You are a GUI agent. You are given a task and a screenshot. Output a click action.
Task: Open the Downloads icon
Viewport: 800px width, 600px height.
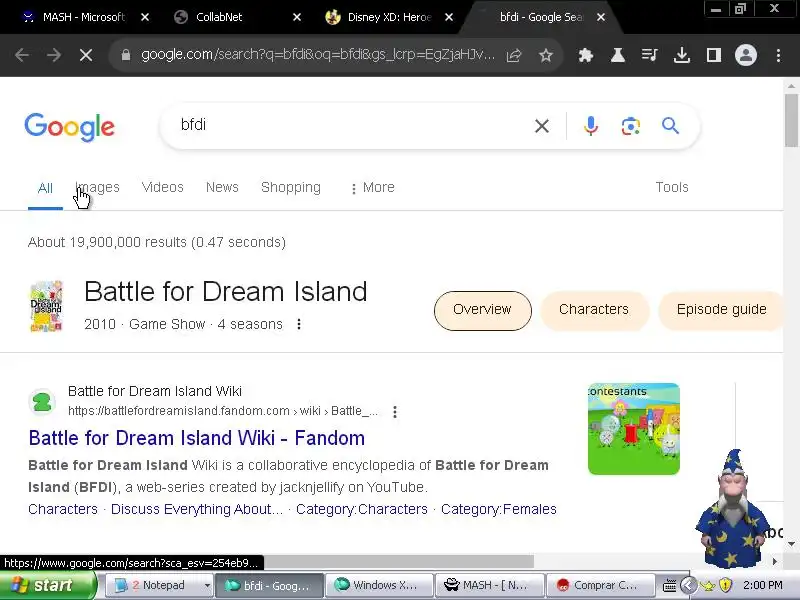coord(682,55)
